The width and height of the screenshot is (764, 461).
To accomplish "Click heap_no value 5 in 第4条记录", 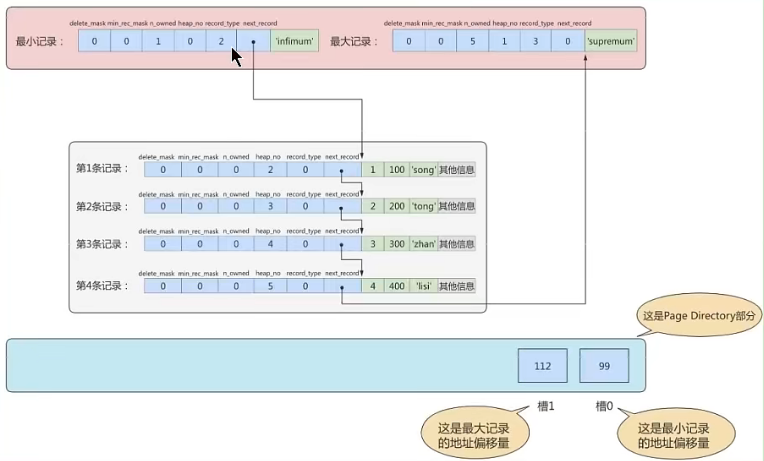I will pos(270,286).
